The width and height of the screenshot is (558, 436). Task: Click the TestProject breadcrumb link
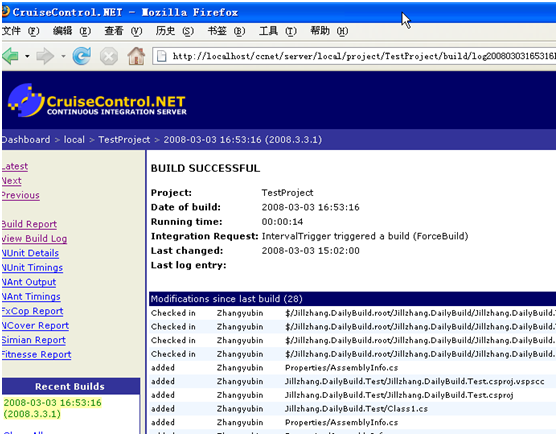point(124,140)
